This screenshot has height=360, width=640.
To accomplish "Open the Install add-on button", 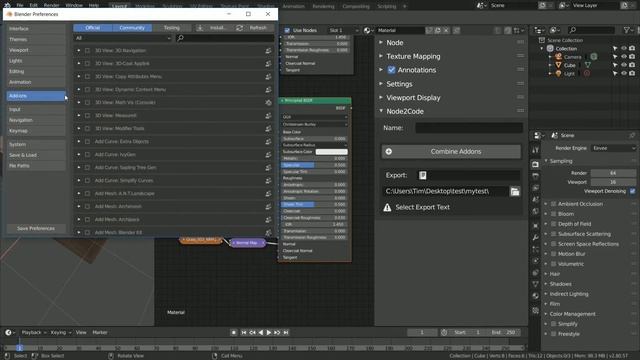I will click(x=212, y=28).
